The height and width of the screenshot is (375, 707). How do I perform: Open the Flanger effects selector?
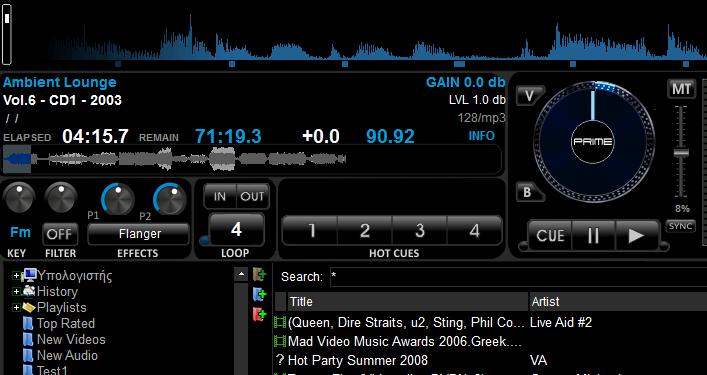click(139, 234)
